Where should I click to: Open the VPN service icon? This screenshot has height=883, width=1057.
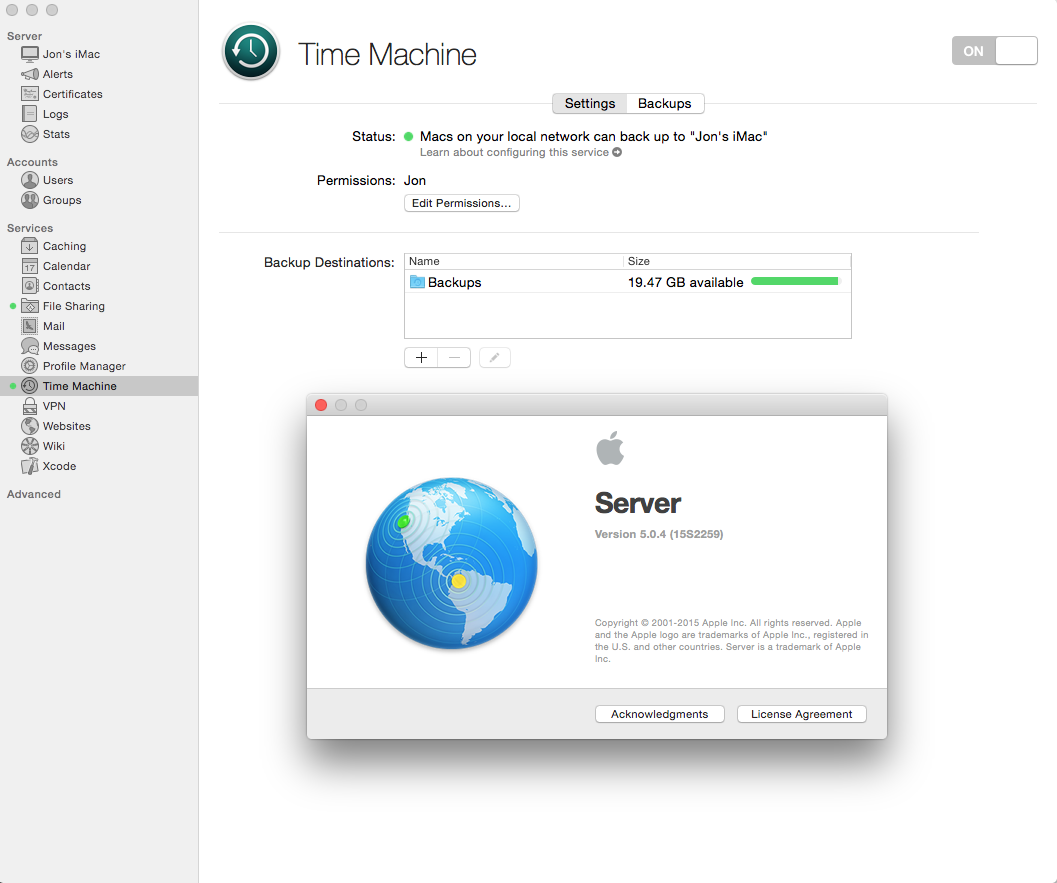pyautogui.click(x=30, y=406)
